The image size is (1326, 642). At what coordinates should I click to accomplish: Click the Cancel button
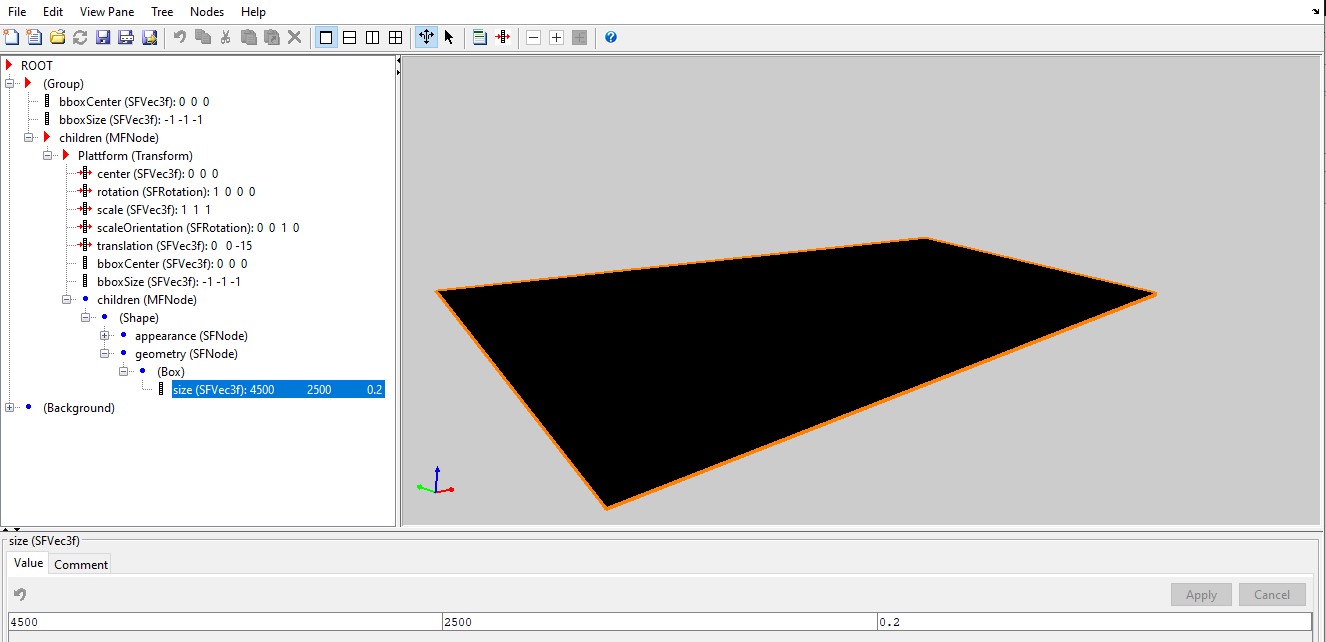click(1271, 594)
